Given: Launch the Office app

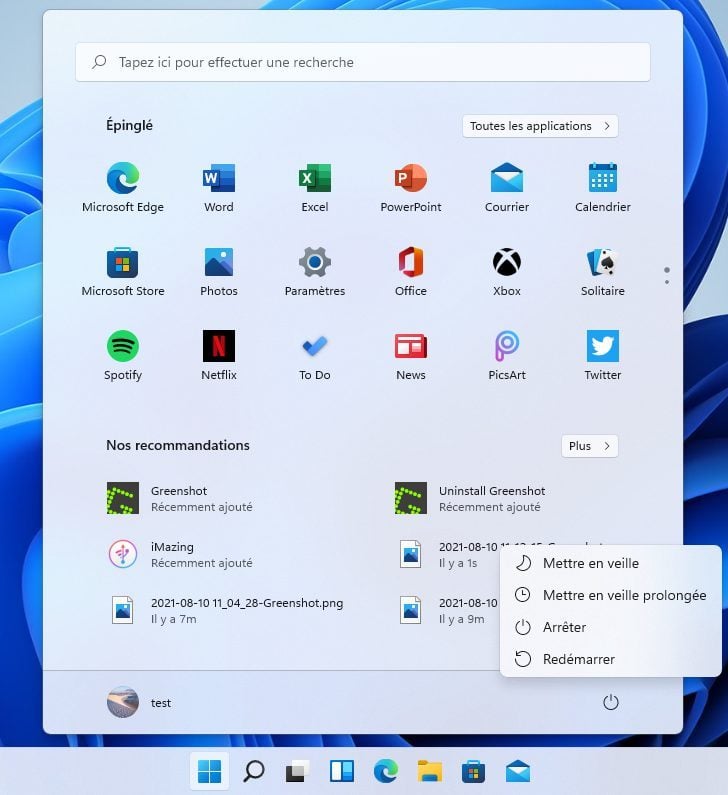Looking at the screenshot, I should coord(411,271).
